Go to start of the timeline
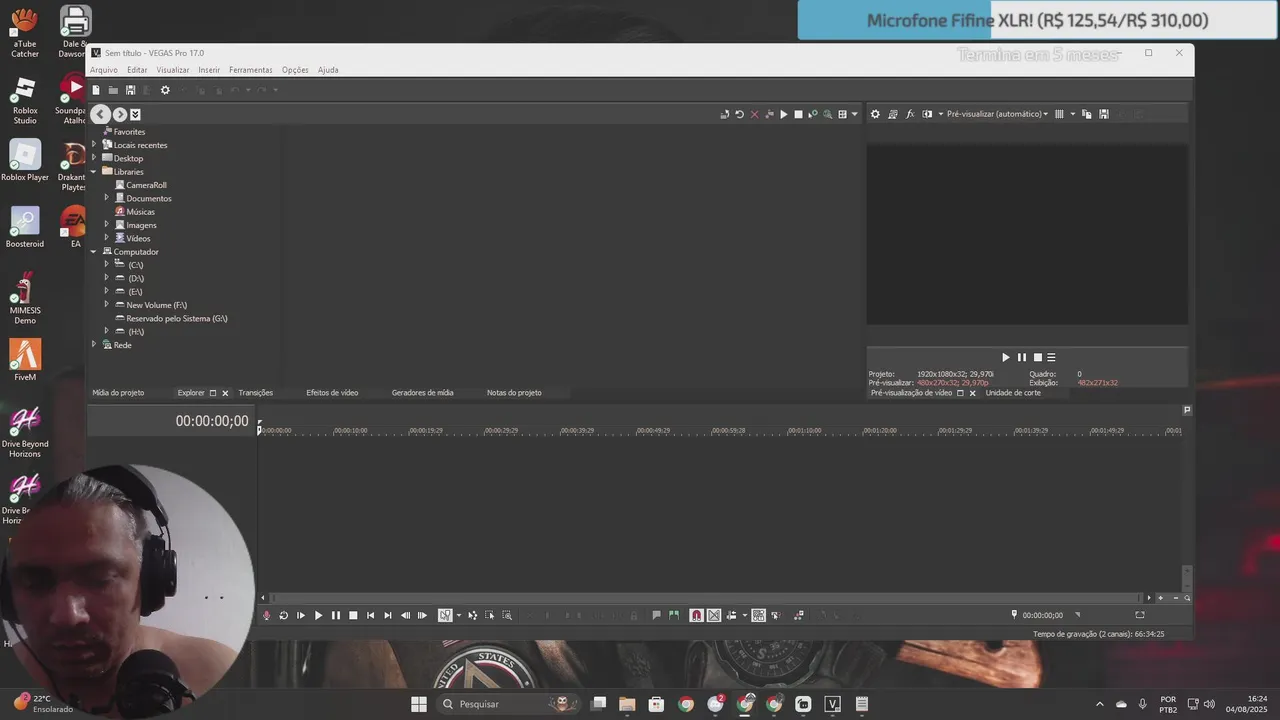 click(x=370, y=615)
